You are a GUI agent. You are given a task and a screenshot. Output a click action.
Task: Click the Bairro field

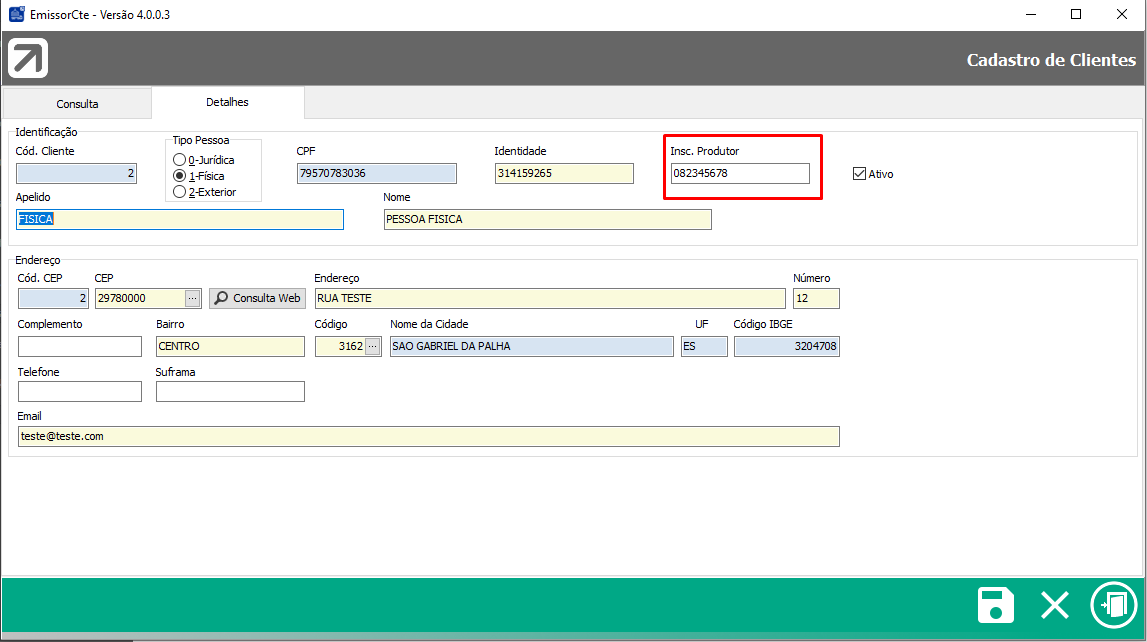click(x=230, y=347)
